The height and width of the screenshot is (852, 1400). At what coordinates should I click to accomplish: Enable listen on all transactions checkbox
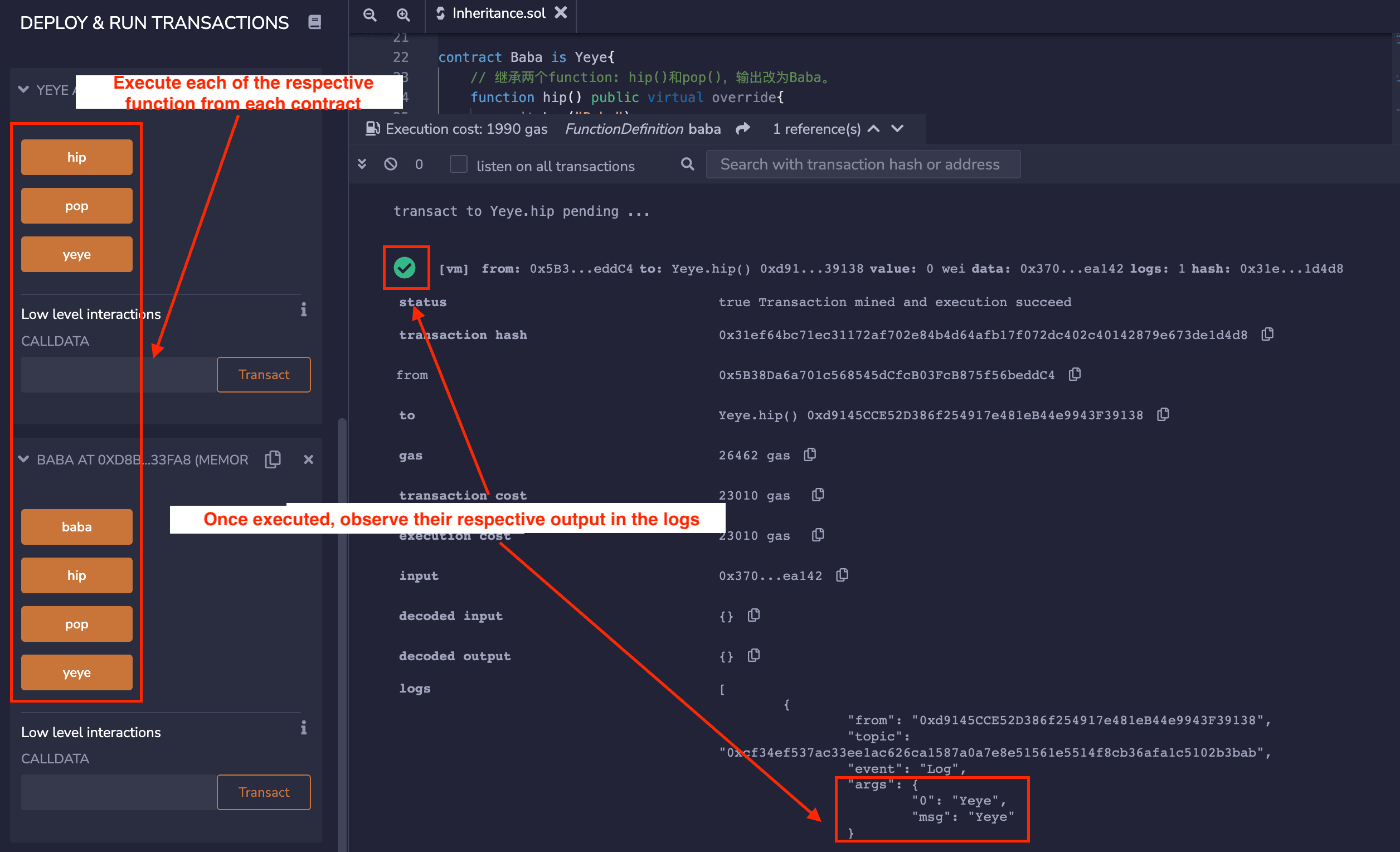[x=458, y=164]
